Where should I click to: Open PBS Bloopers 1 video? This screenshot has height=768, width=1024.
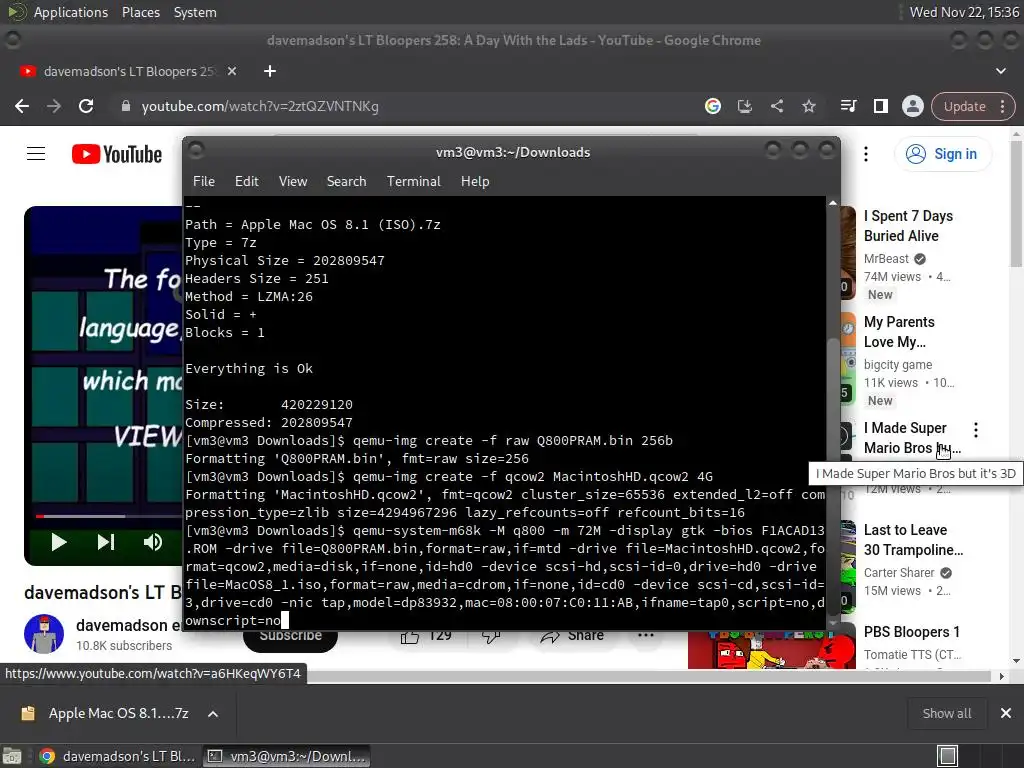(x=911, y=632)
